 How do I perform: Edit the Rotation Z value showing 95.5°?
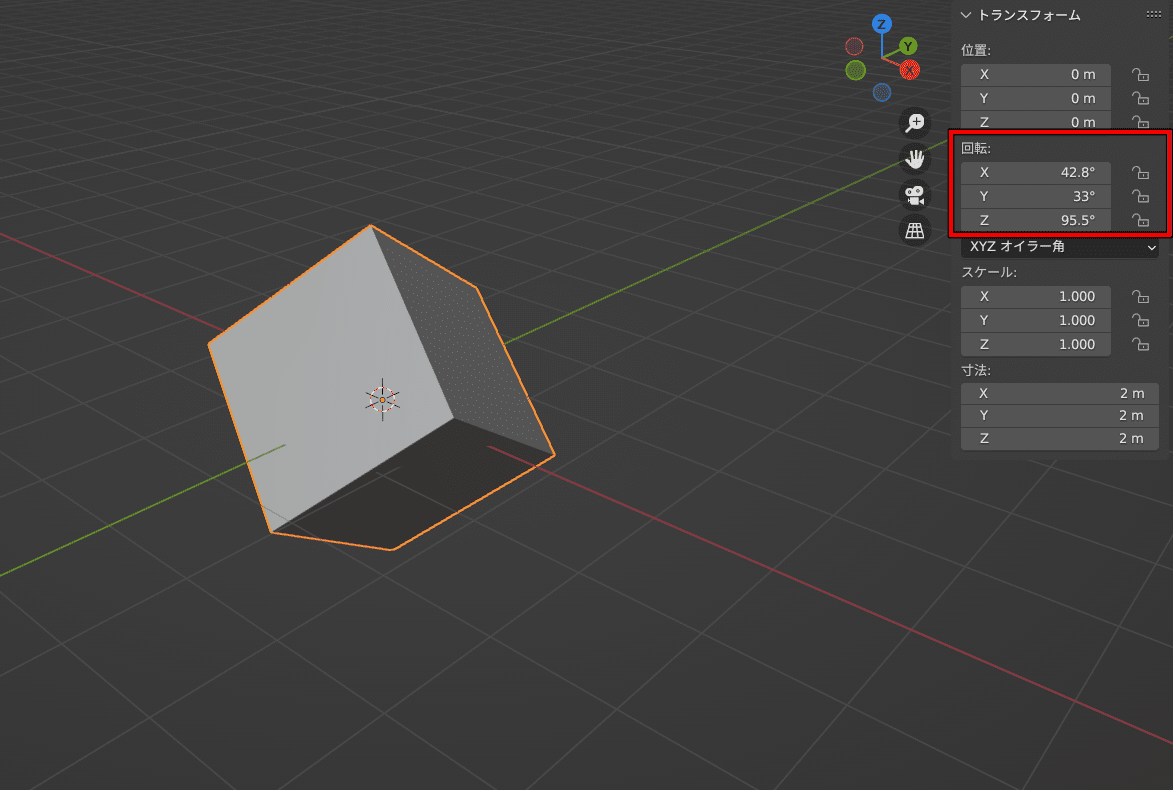(x=1035, y=220)
